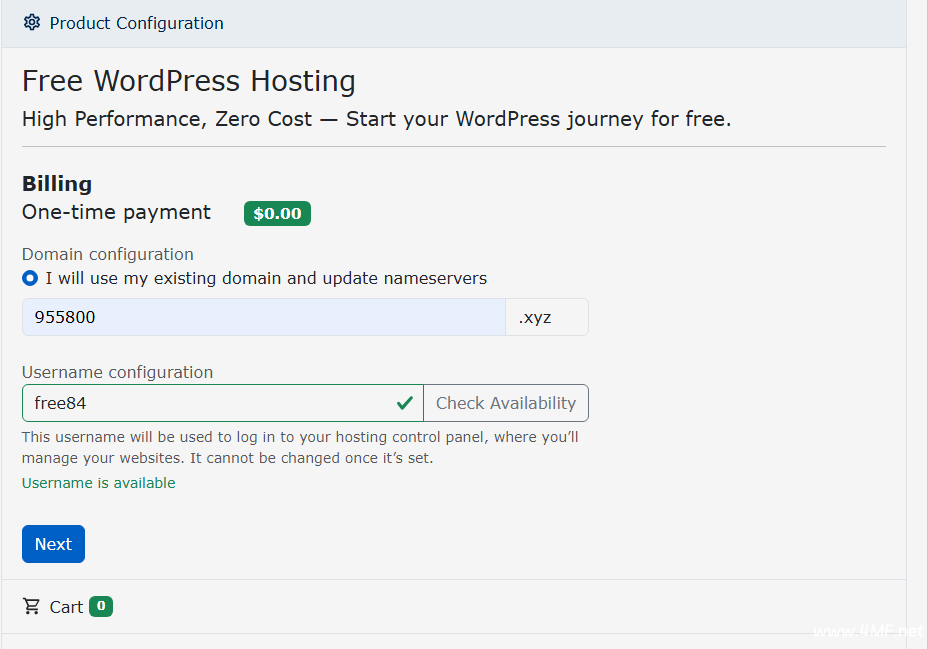Select the existing domain radio button

[x=30, y=278]
